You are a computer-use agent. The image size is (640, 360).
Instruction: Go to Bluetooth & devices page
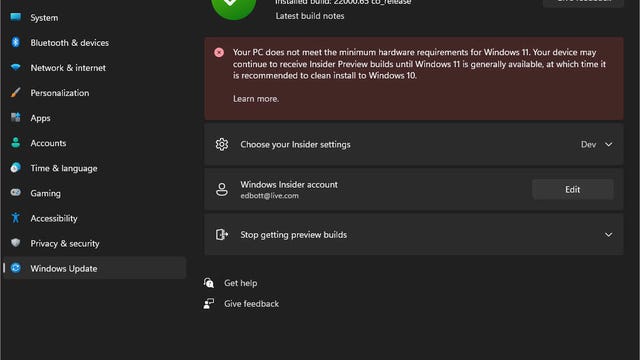(69, 43)
